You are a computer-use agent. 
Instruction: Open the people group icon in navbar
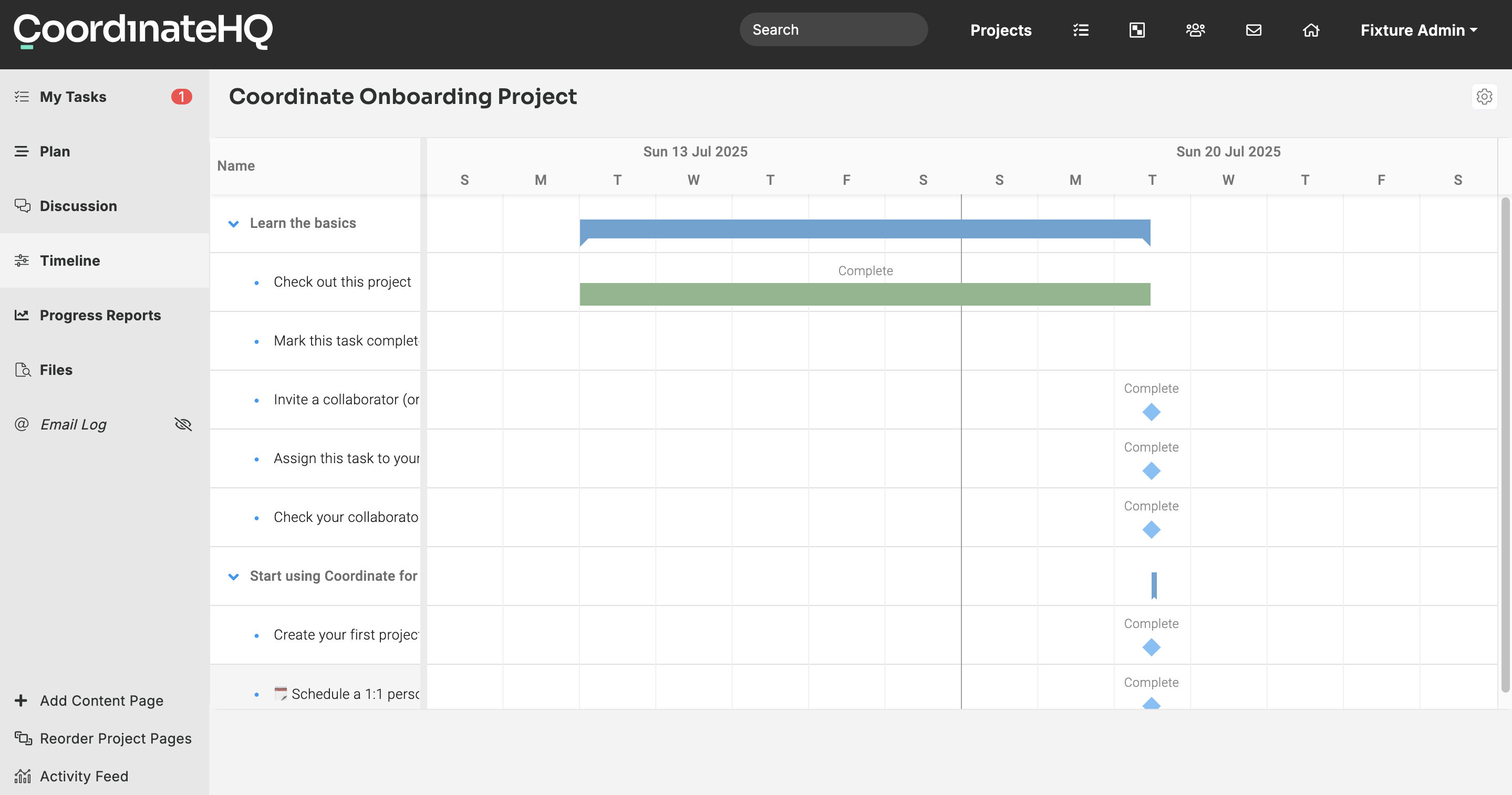pos(1195,30)
